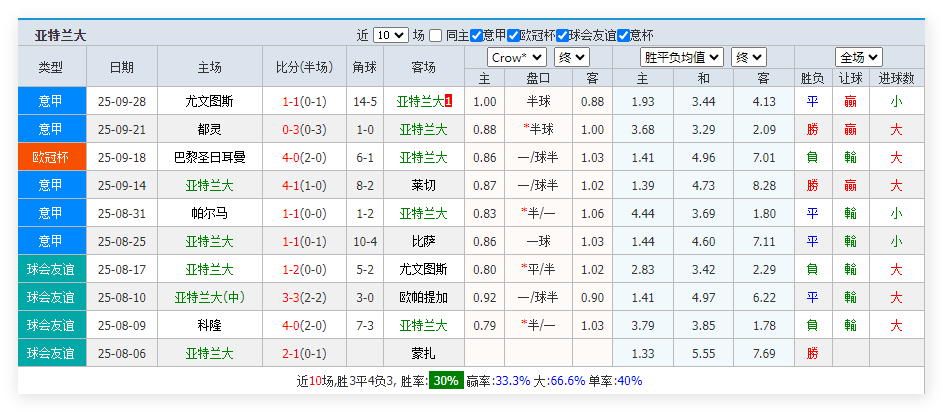This screenshot has height=412, width=946.
Task: Open the 终 dropdown next to Crow*
Action: pyautogui.click(x=571, y=57)
